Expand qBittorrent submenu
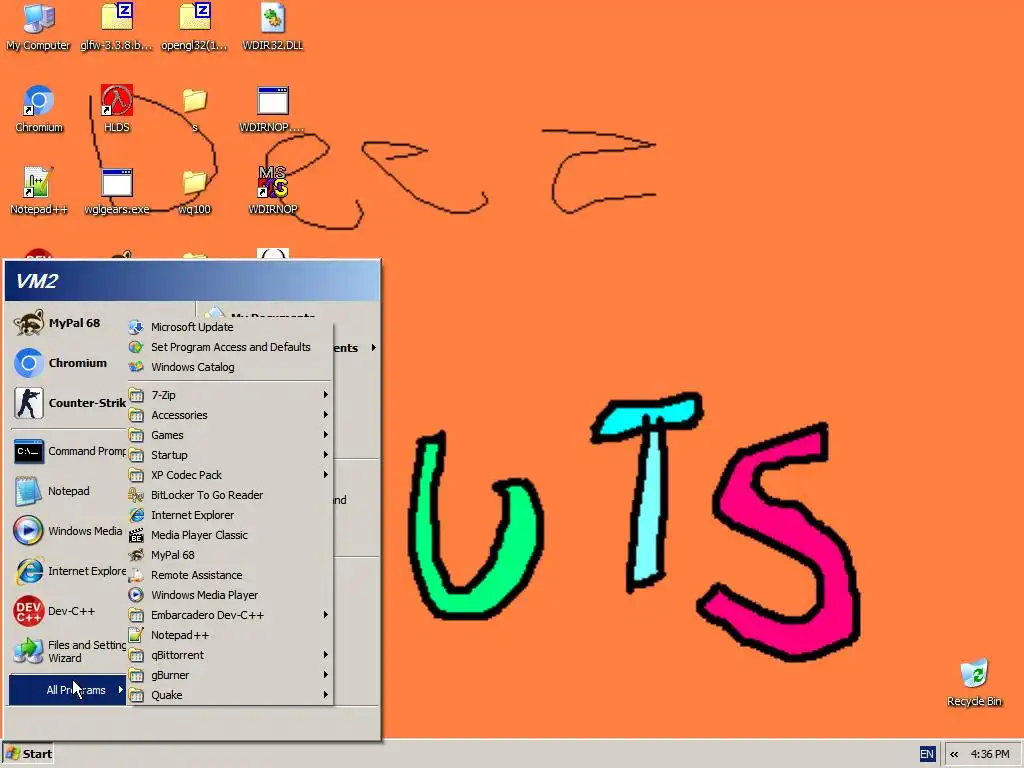Viewport: 1024px width, 768px height. click(230, 655)
